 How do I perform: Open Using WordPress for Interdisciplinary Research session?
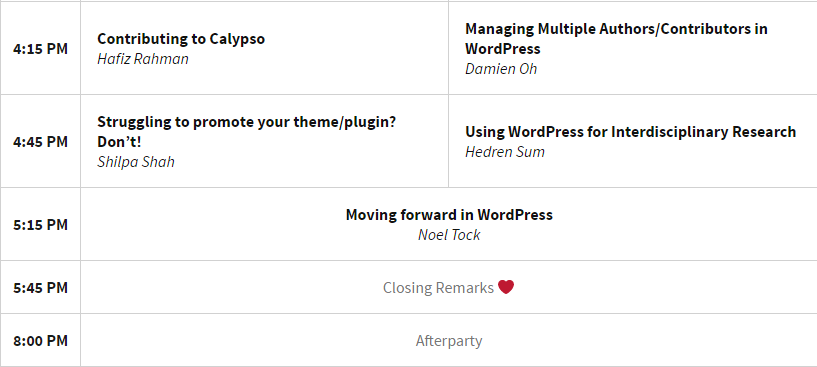click(x=630, y=131)
